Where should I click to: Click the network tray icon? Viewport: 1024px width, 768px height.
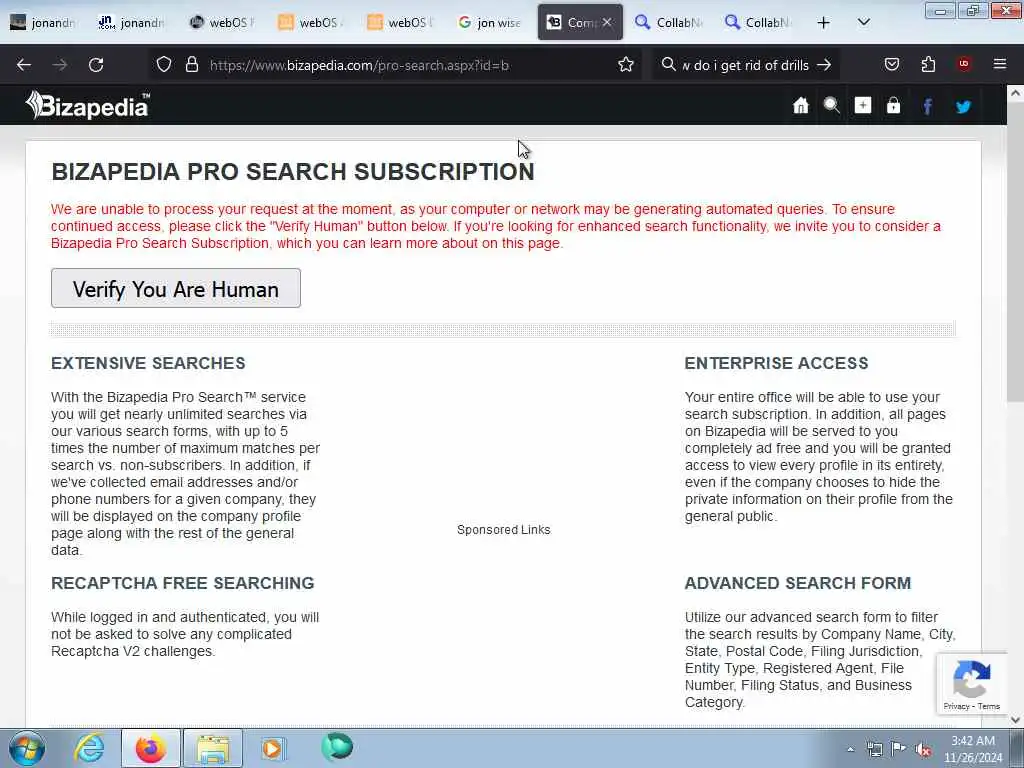click(x=874, y=750)
